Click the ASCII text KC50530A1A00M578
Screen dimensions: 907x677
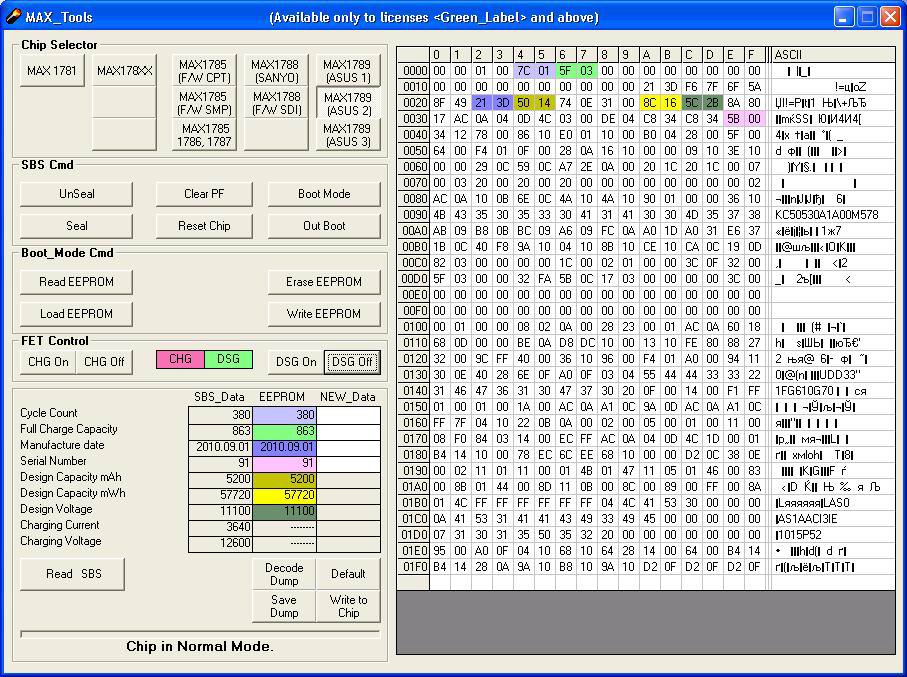coord(827,215)
